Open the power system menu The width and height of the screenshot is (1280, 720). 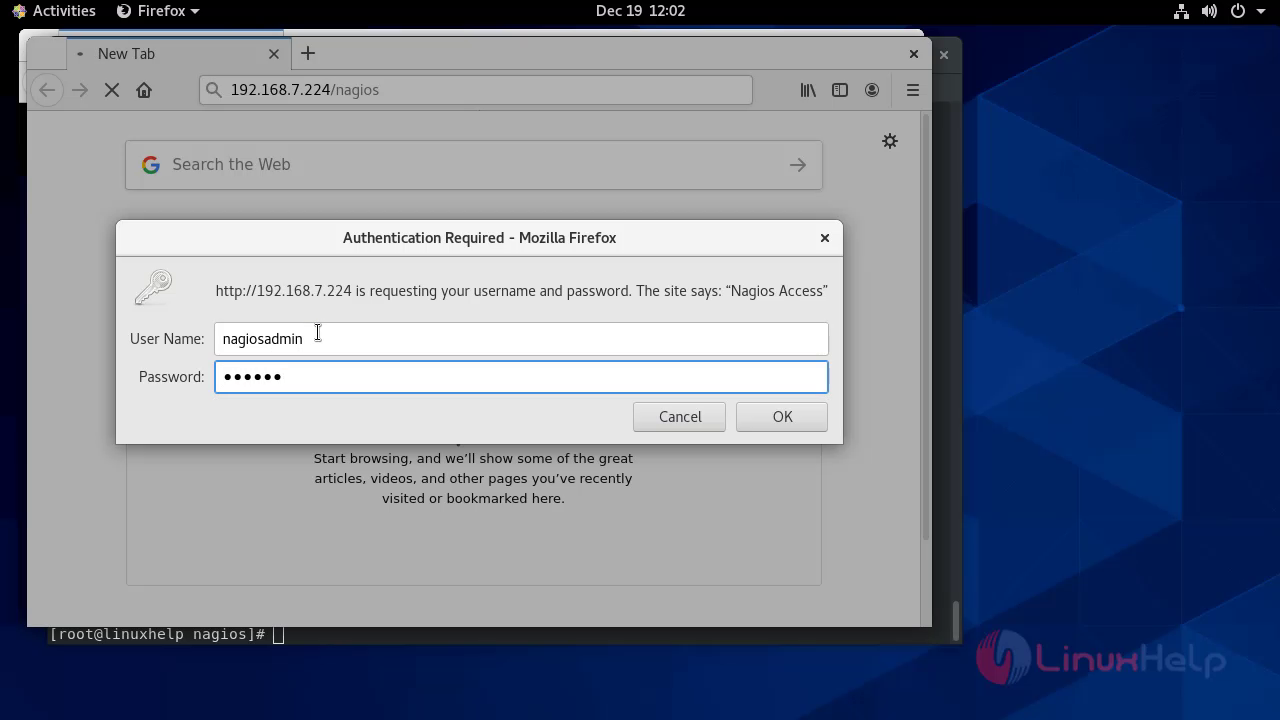1238,11
